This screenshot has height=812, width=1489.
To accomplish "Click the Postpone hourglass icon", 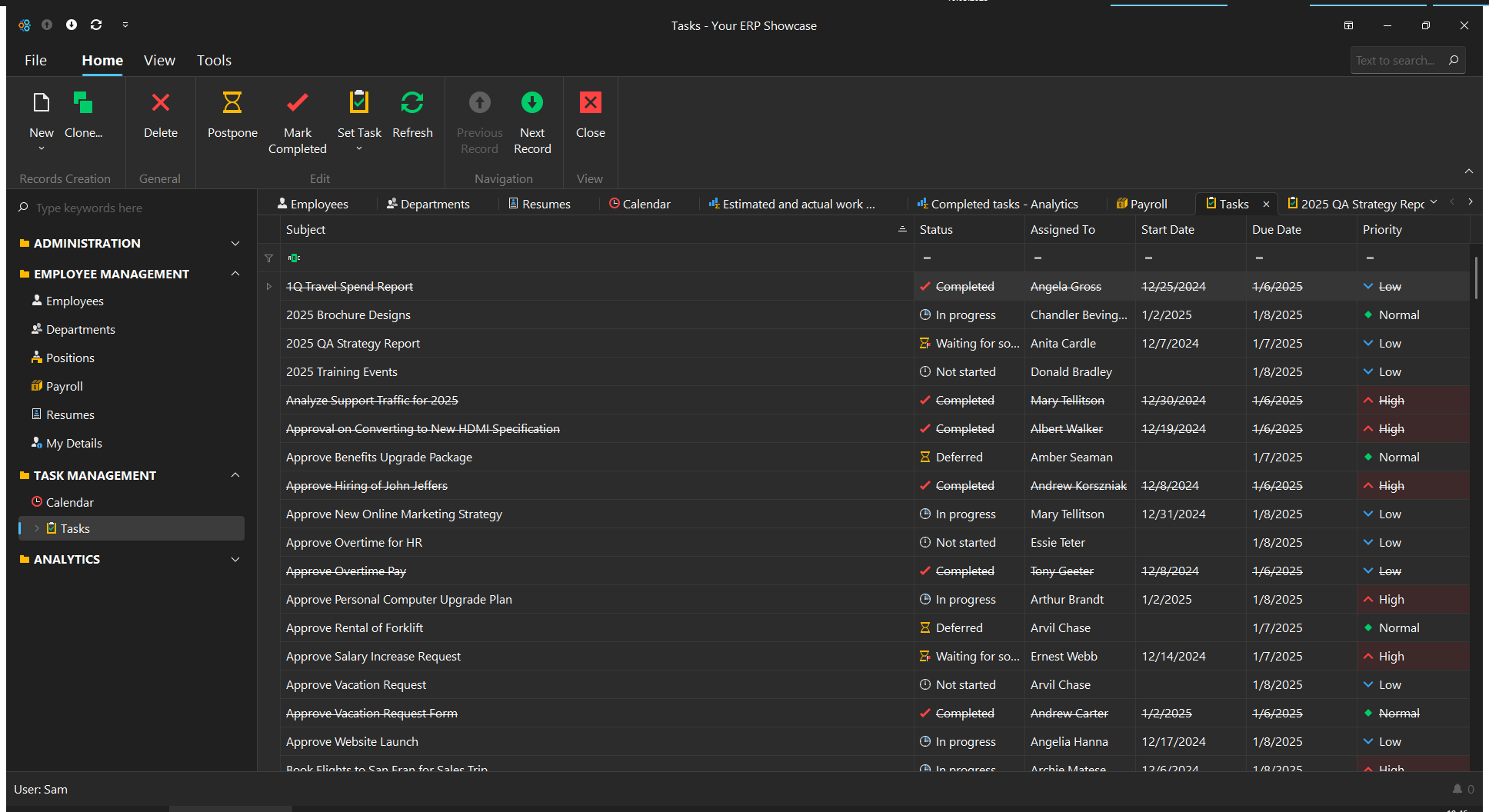I will [x=232, y=103].
